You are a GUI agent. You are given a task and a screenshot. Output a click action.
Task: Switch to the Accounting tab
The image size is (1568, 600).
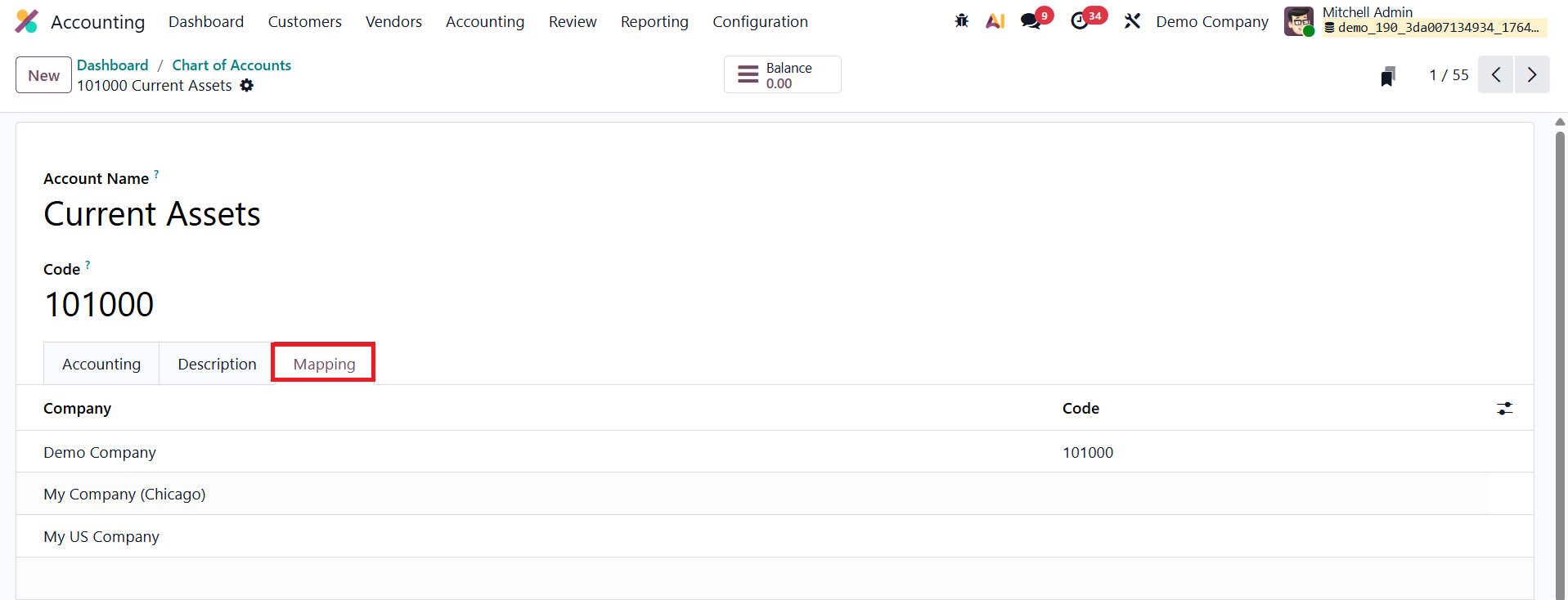pos(101,364)
